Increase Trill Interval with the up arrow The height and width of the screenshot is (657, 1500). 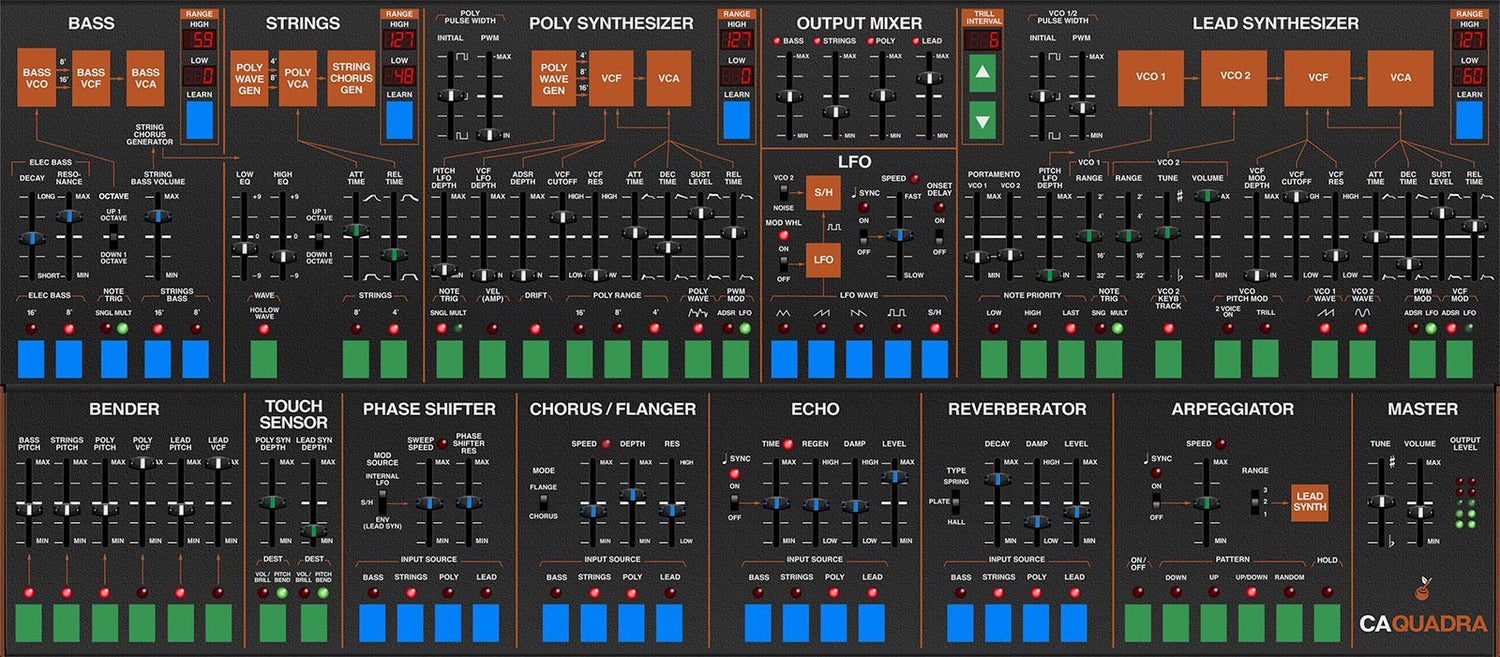coord(981,74)
